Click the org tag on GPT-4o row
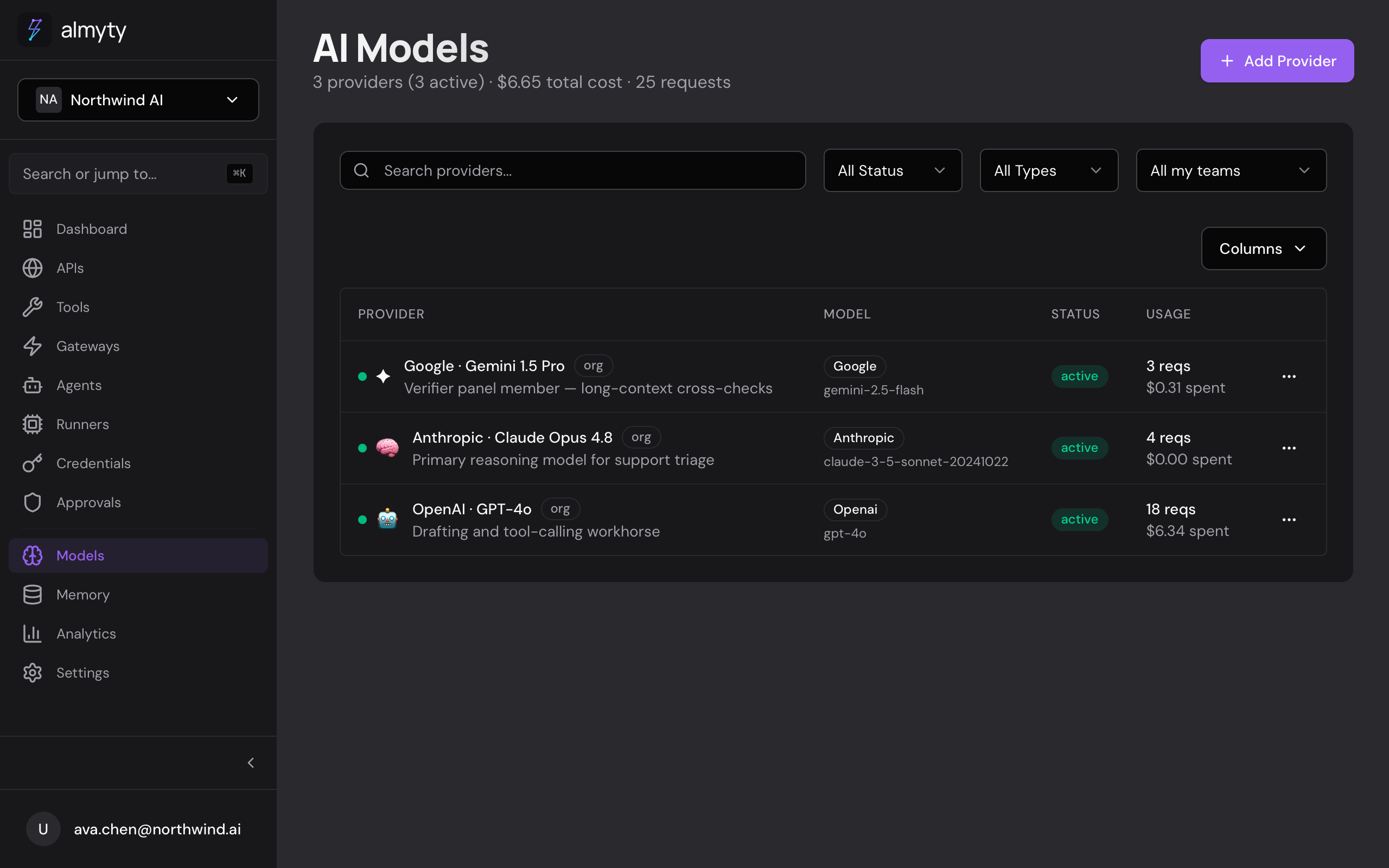The width and height of the screenshot is (1389, 868). (x=560, y=509)
